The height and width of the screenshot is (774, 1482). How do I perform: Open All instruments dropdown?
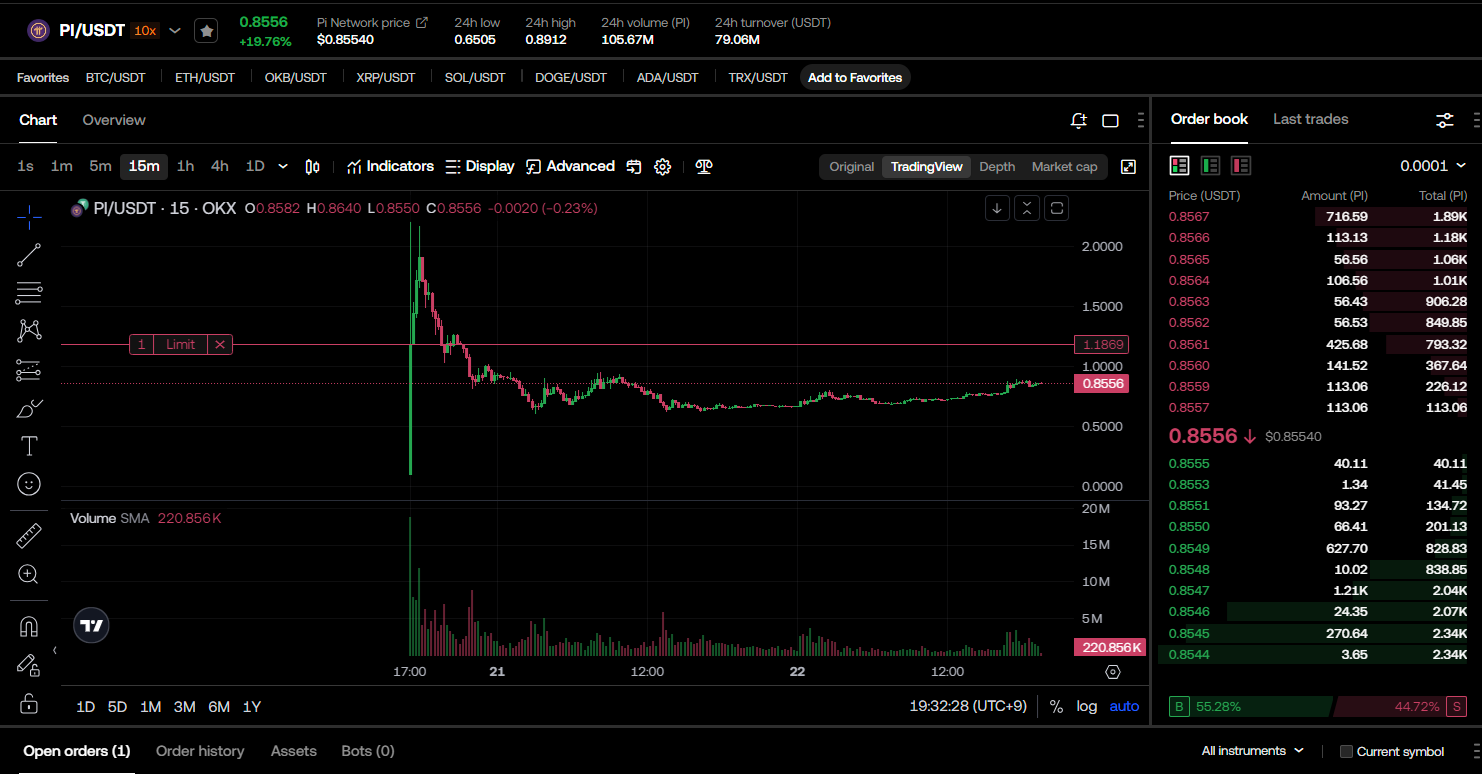1253,751
